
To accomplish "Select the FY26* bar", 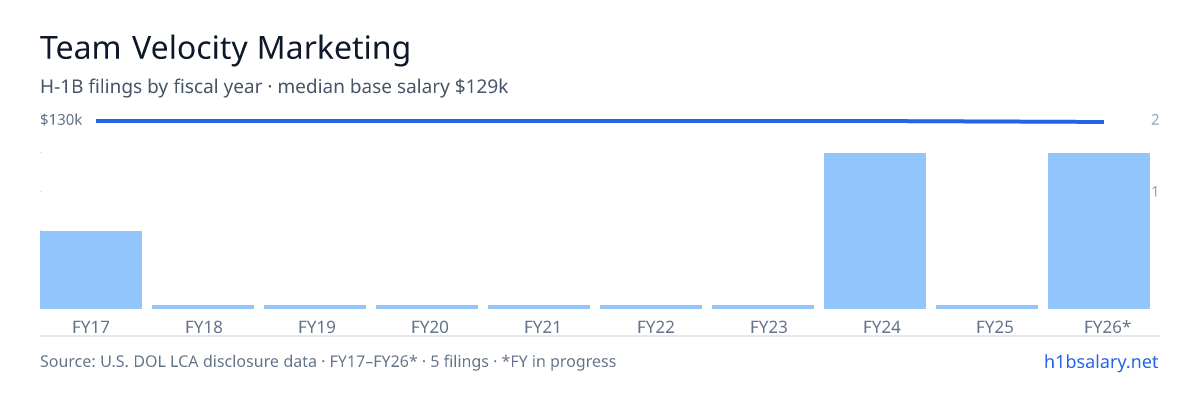I will point(1099,231).
